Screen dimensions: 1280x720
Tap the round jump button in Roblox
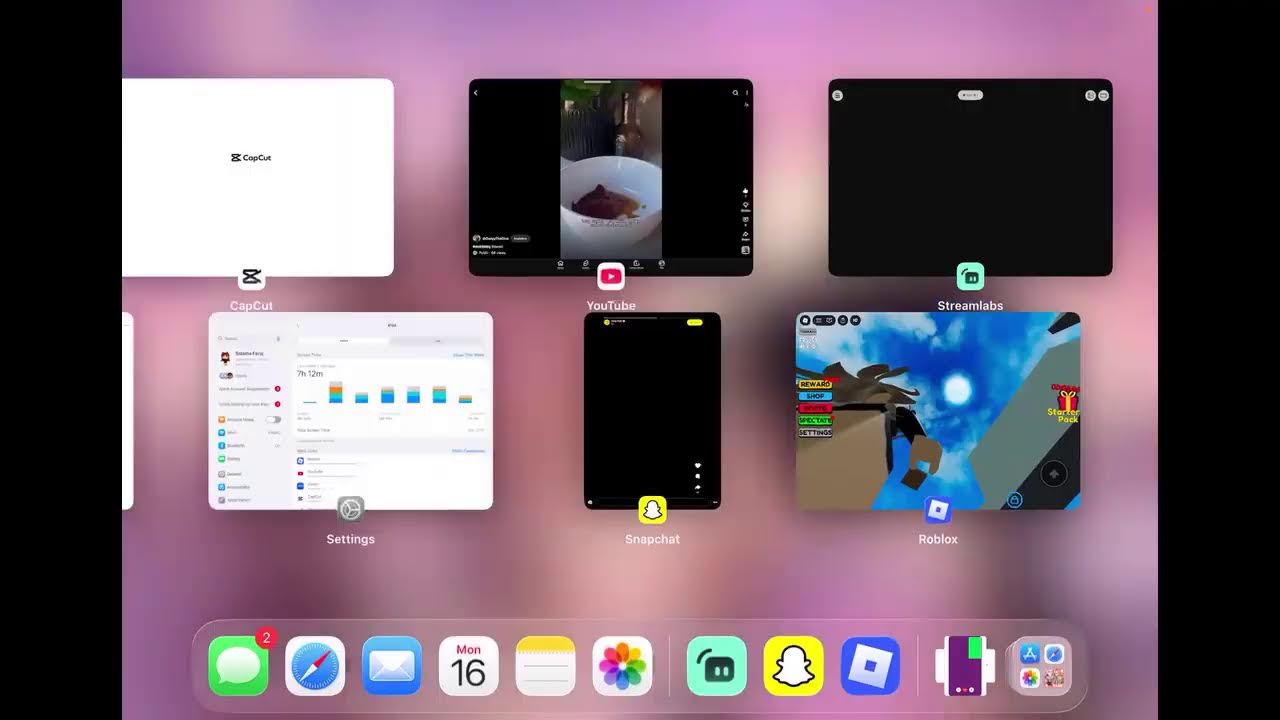[1053, 474]
